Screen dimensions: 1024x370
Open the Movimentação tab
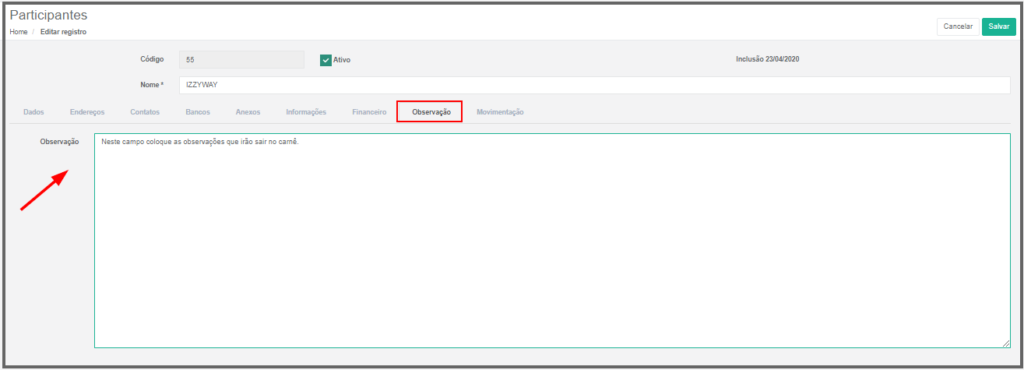click(x=500, y=112)
